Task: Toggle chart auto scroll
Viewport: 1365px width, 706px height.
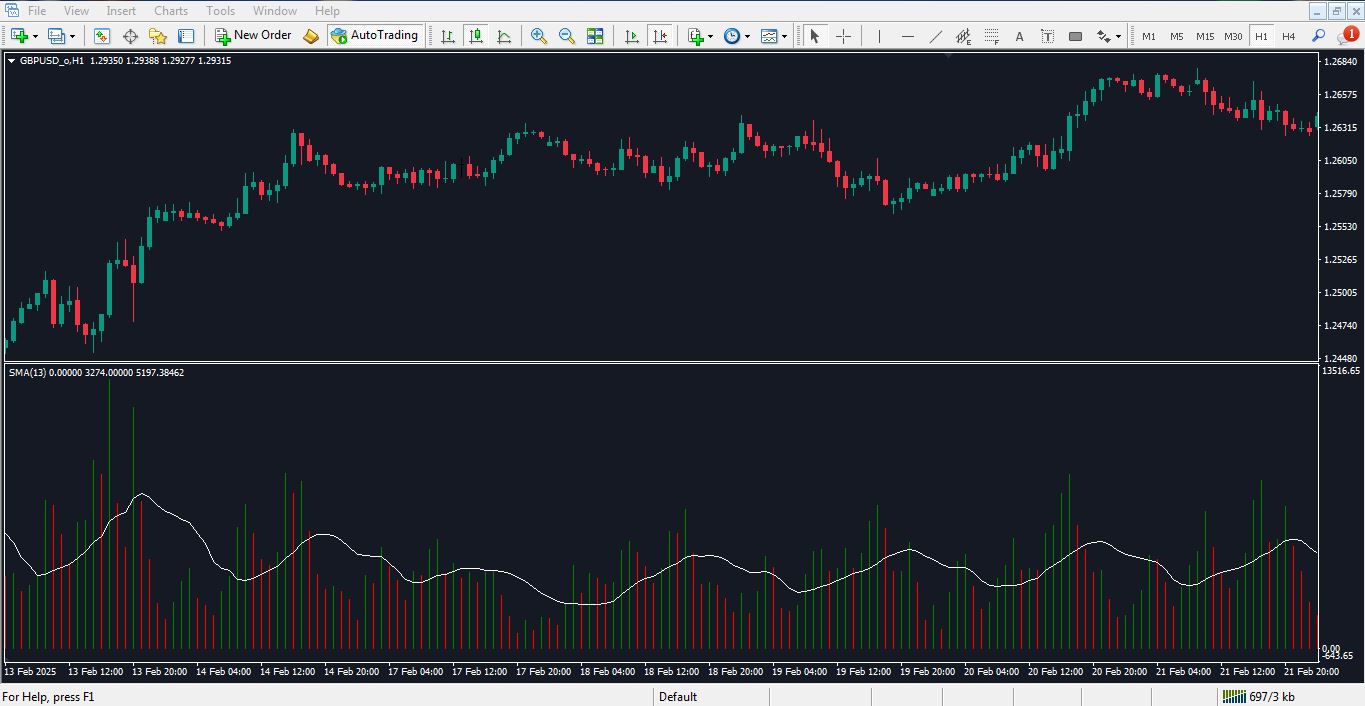Action: coord(632,36)
